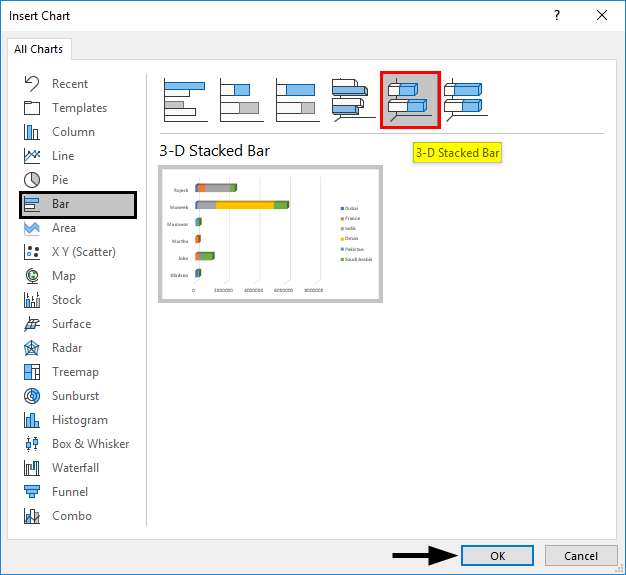626x575 pixels.
Task: Choose the Stacked Bar subtype icon
Action: click(242, 100)
